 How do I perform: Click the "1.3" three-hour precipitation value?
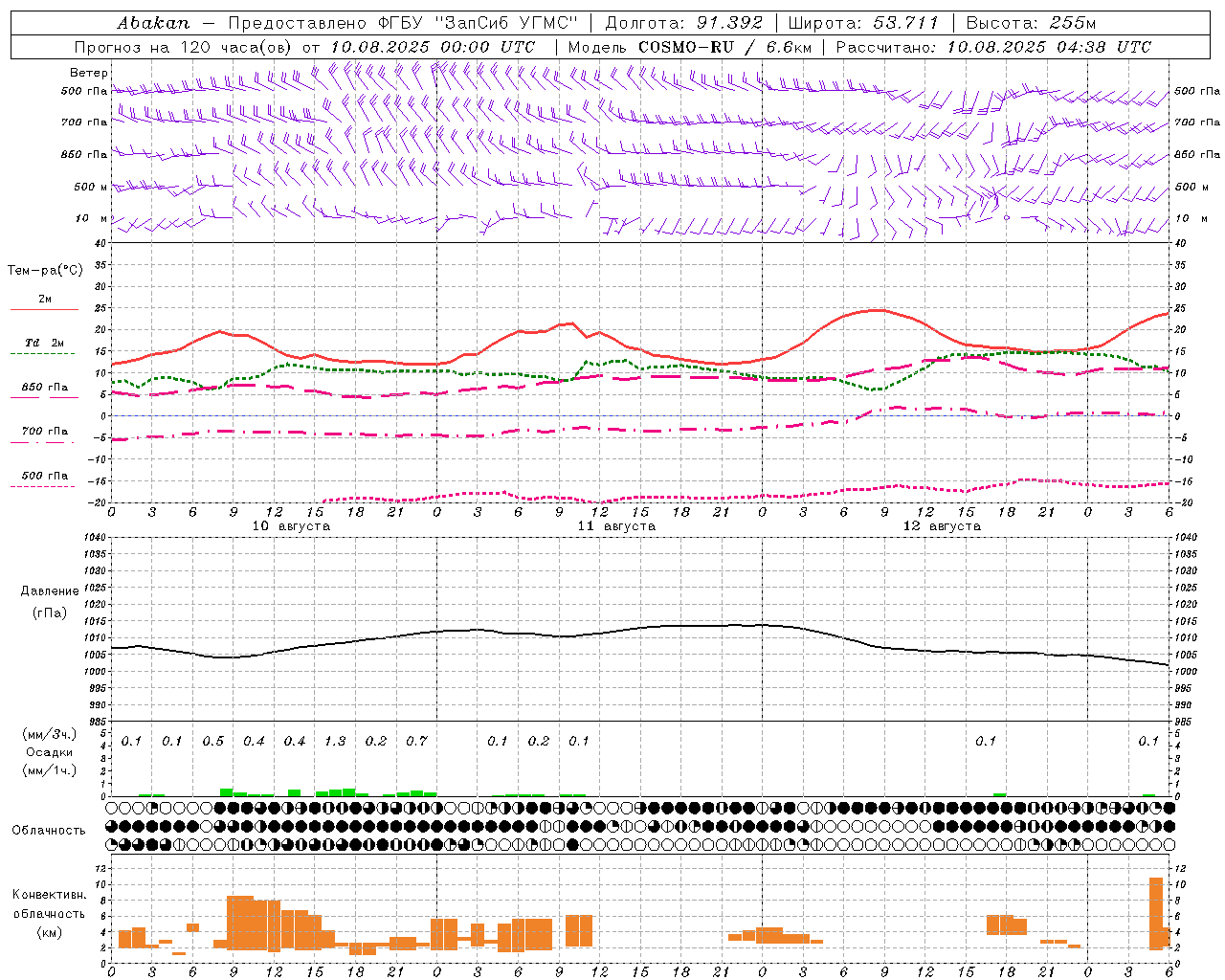(x=335, y=742)
